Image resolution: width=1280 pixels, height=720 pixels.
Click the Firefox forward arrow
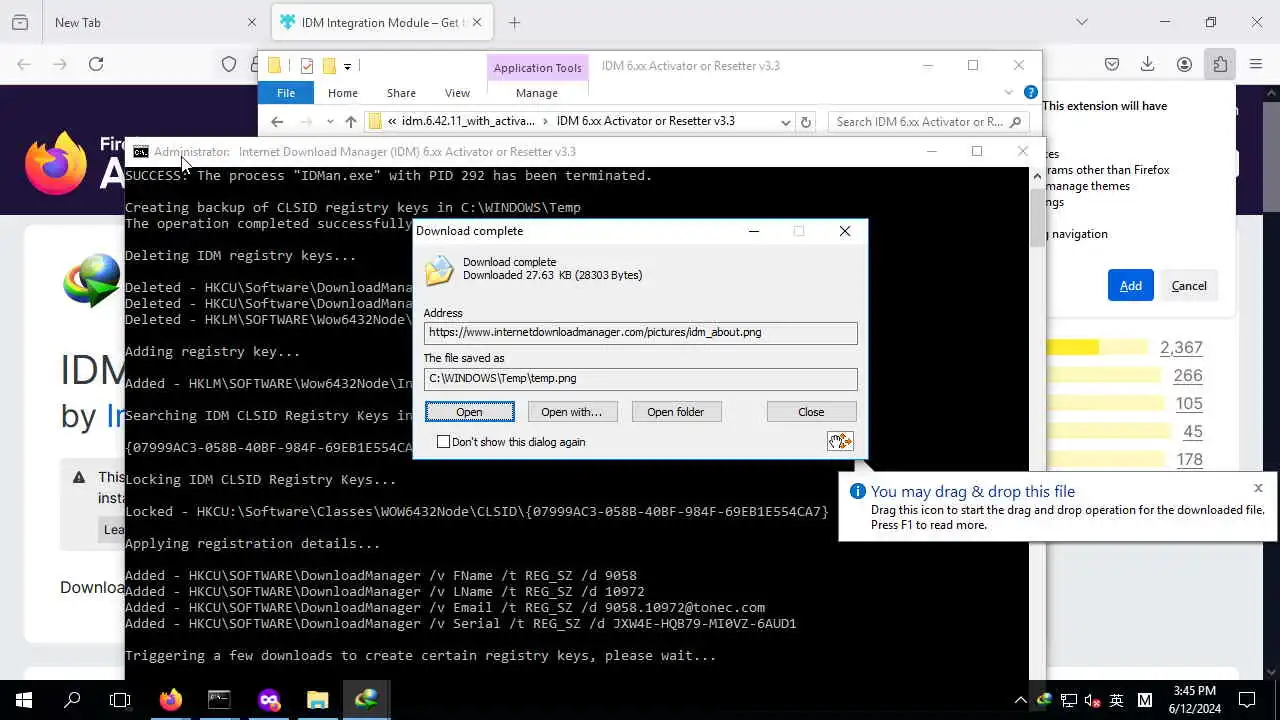tap(60, 64)
